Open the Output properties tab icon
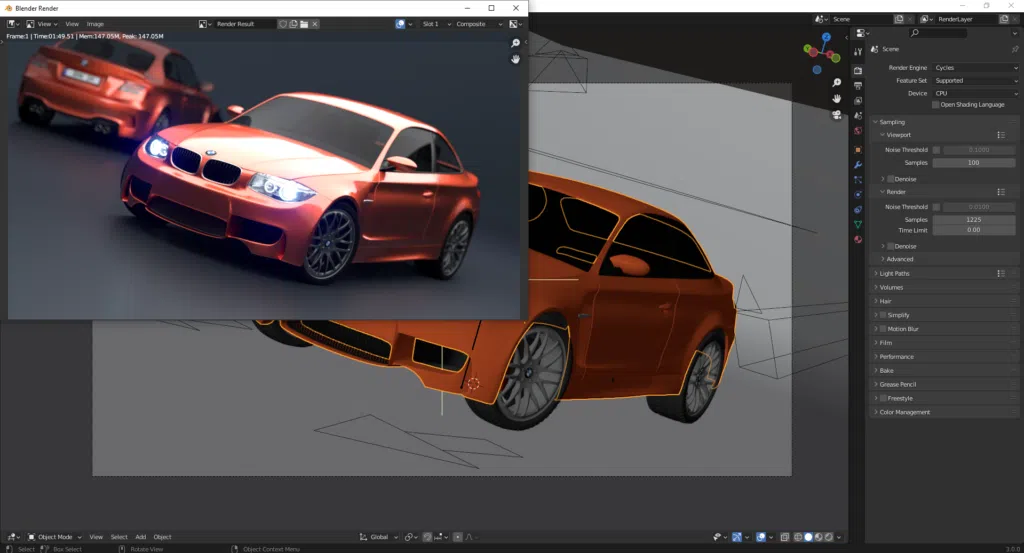This screenshot has height=553, width=1024. 858,85
